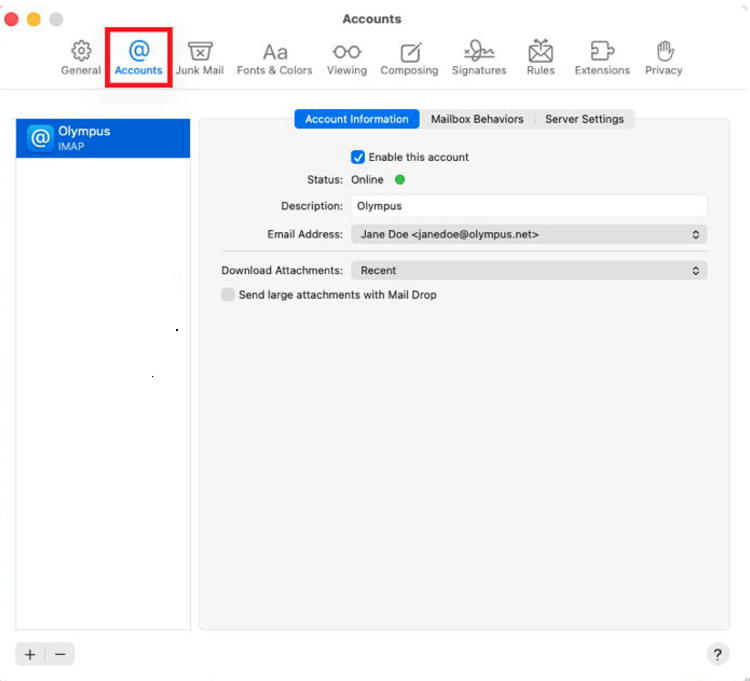Open the Junk Mail preferences
The height and width of the screenshot is (681, 750).
[199, 58]
